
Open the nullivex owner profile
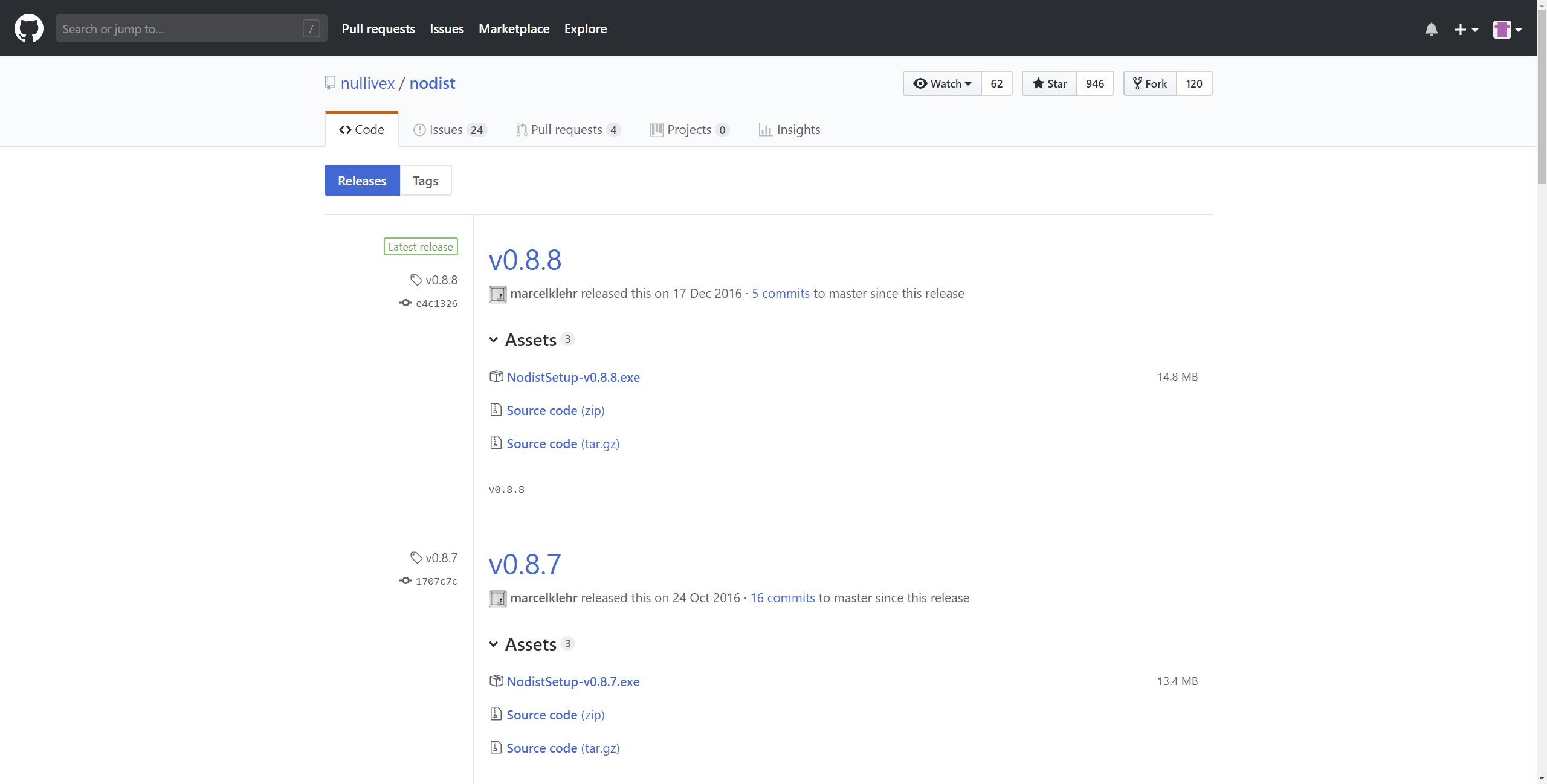point(367,83)
